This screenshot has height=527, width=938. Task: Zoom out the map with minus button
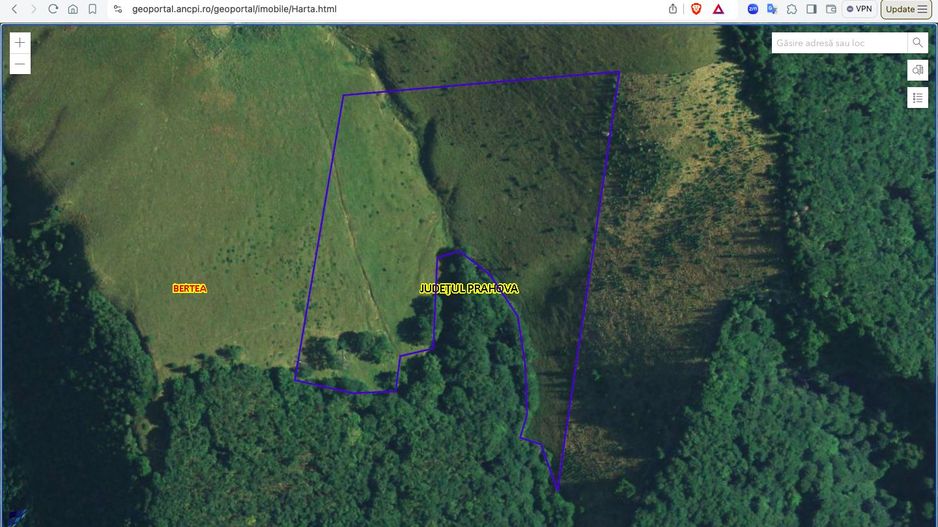pos(20,64)
